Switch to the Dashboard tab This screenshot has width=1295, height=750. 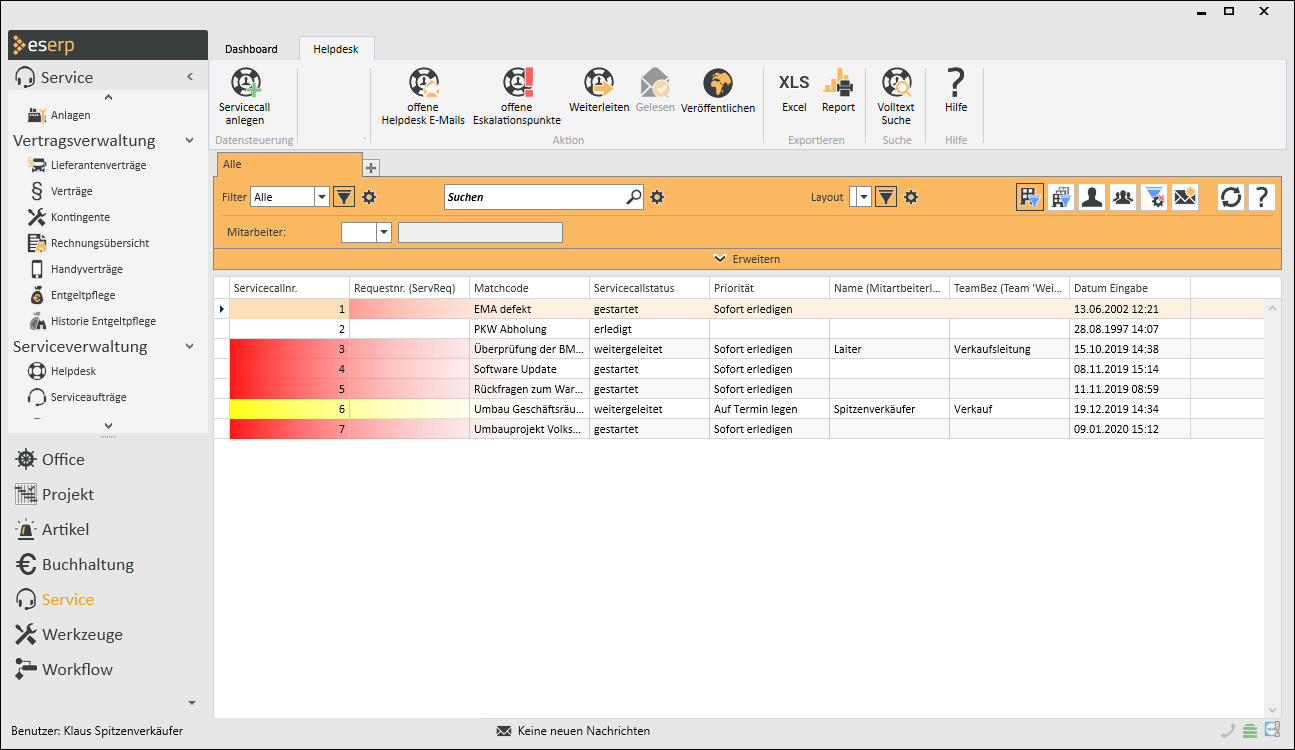coord(251,49)
